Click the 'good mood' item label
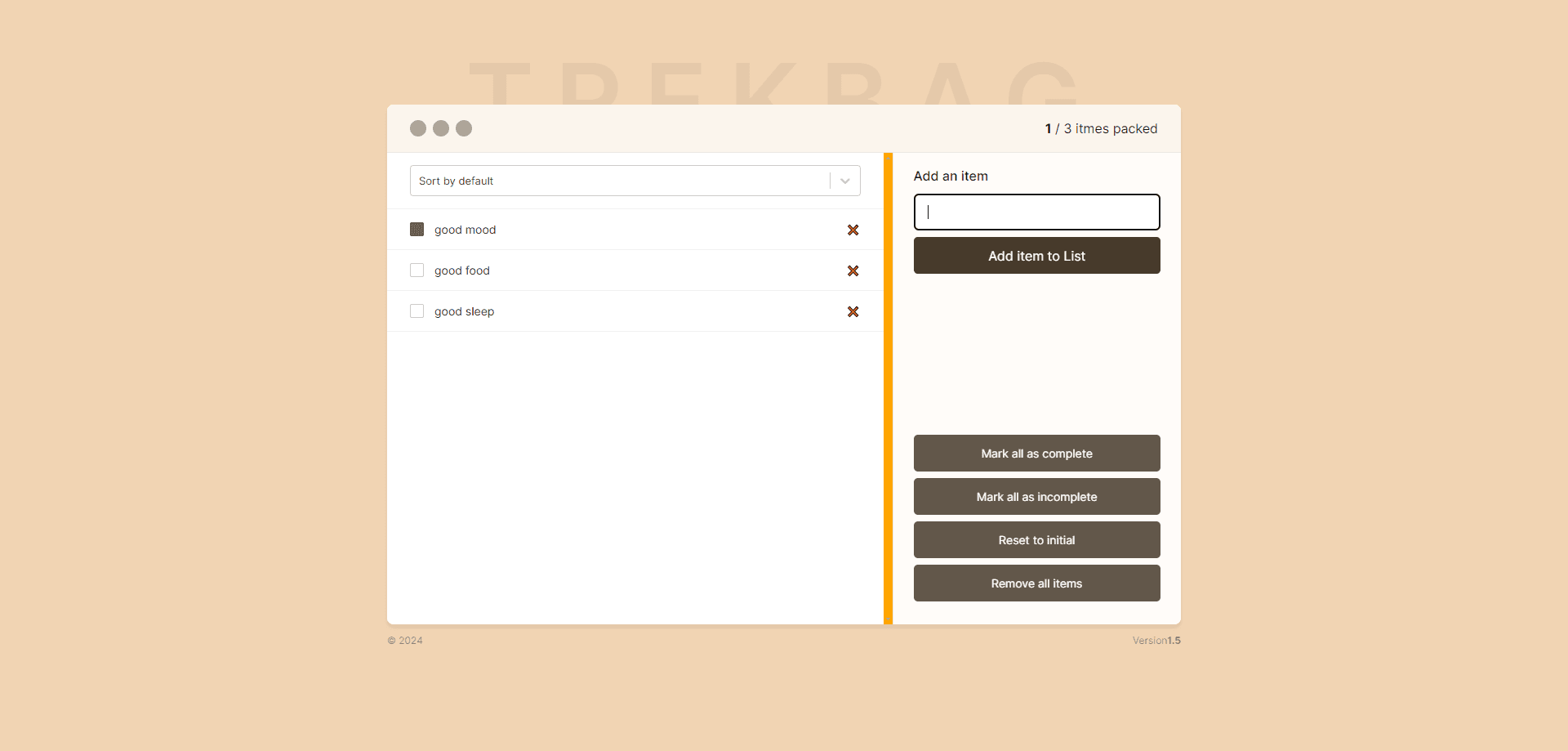The image size is (1568, 751). click(x=465, y=230)
